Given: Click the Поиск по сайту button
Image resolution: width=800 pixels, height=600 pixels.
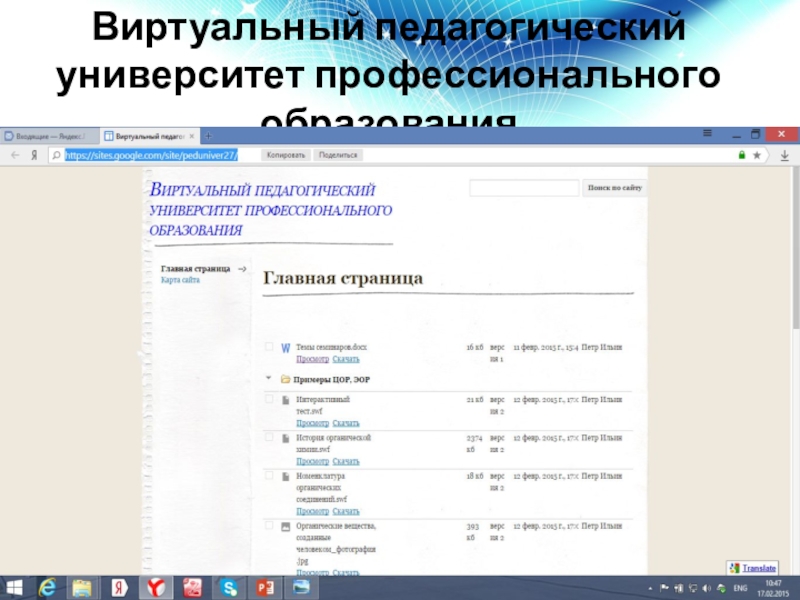Looking at the screenshot, I should click(x=614, y=188).
